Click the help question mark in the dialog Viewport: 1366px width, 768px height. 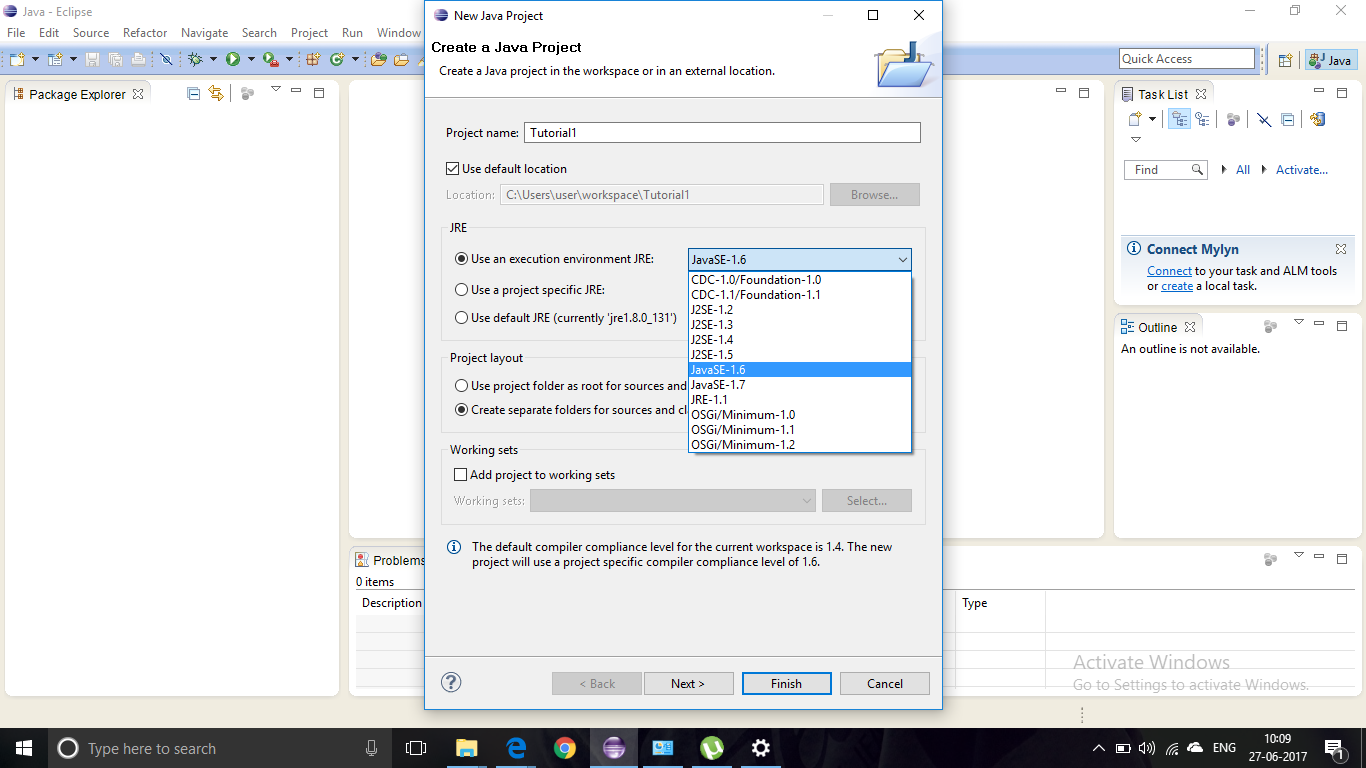[451, 682]
